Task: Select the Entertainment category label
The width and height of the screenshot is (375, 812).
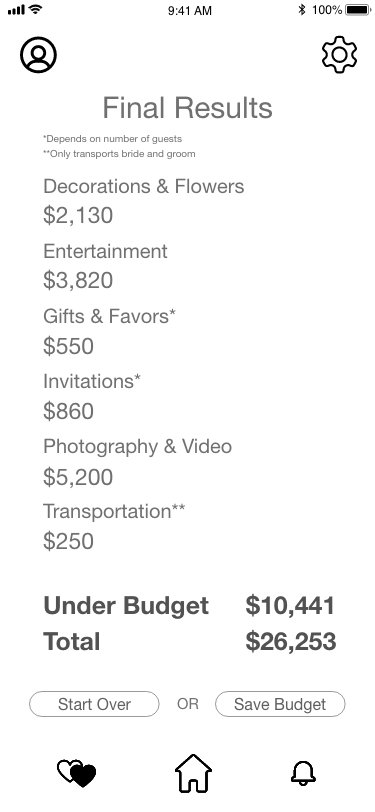Action: click(x=105, y=251)
